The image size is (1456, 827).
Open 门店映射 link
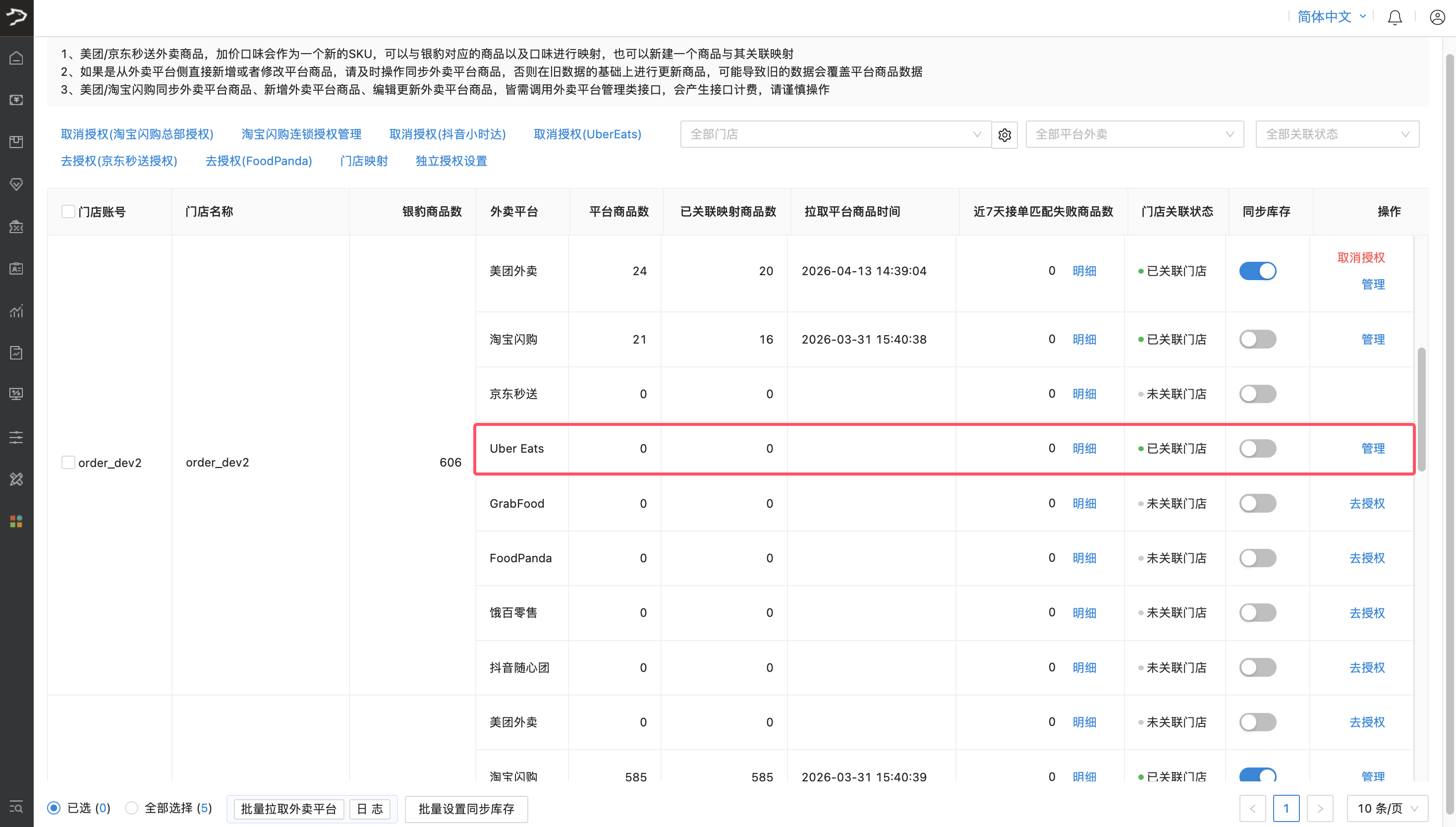(364, 161)
